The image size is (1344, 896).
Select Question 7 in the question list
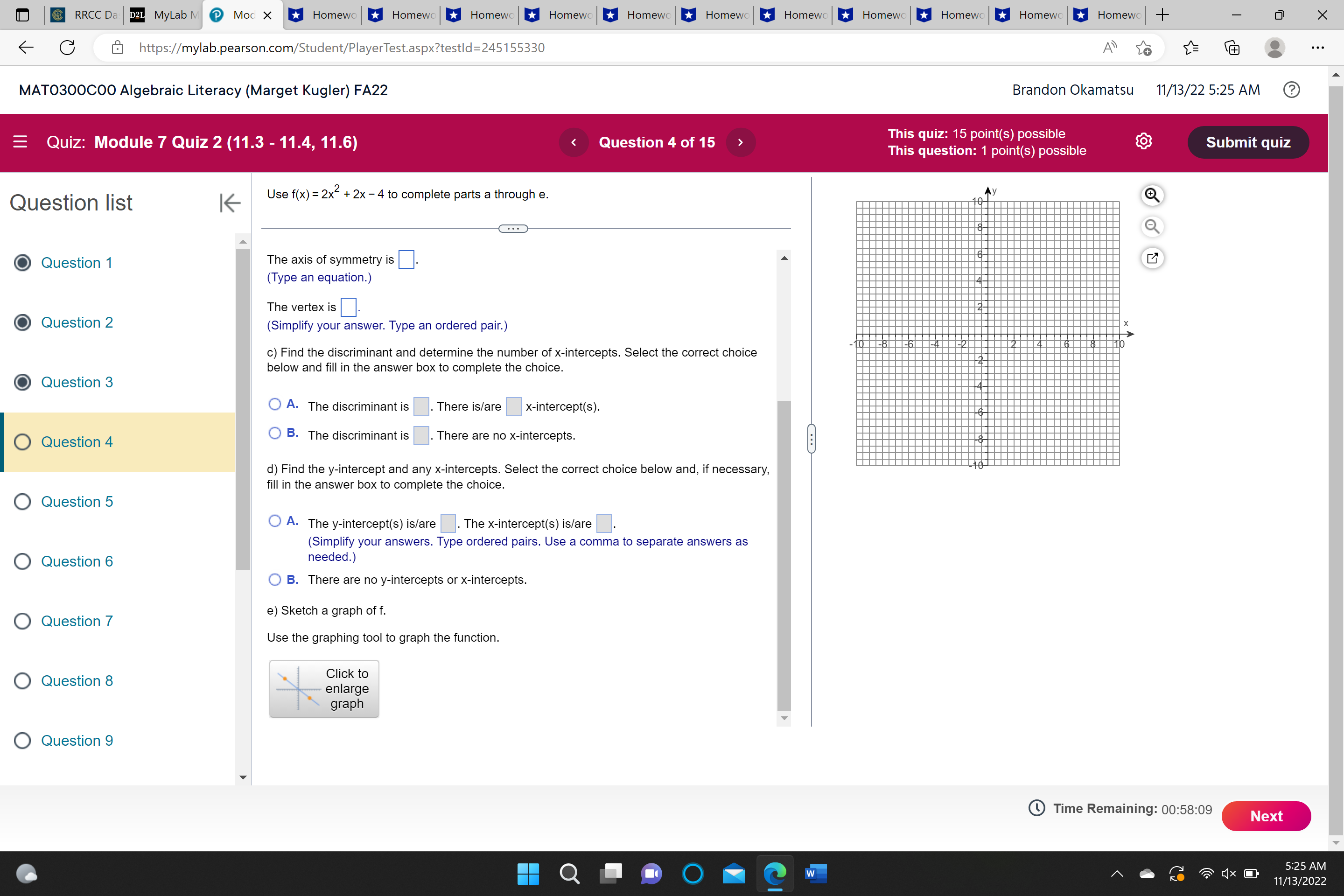[x=77, y=621]
